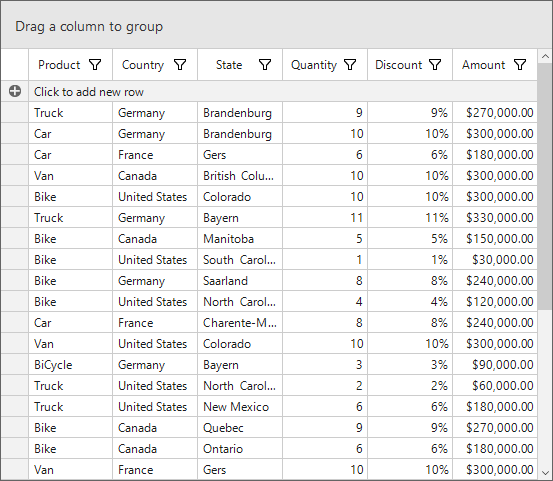Select the $90,000.00 amount cell
The height and width of the screenshot is (481, 553).
[x=495, y=365]
